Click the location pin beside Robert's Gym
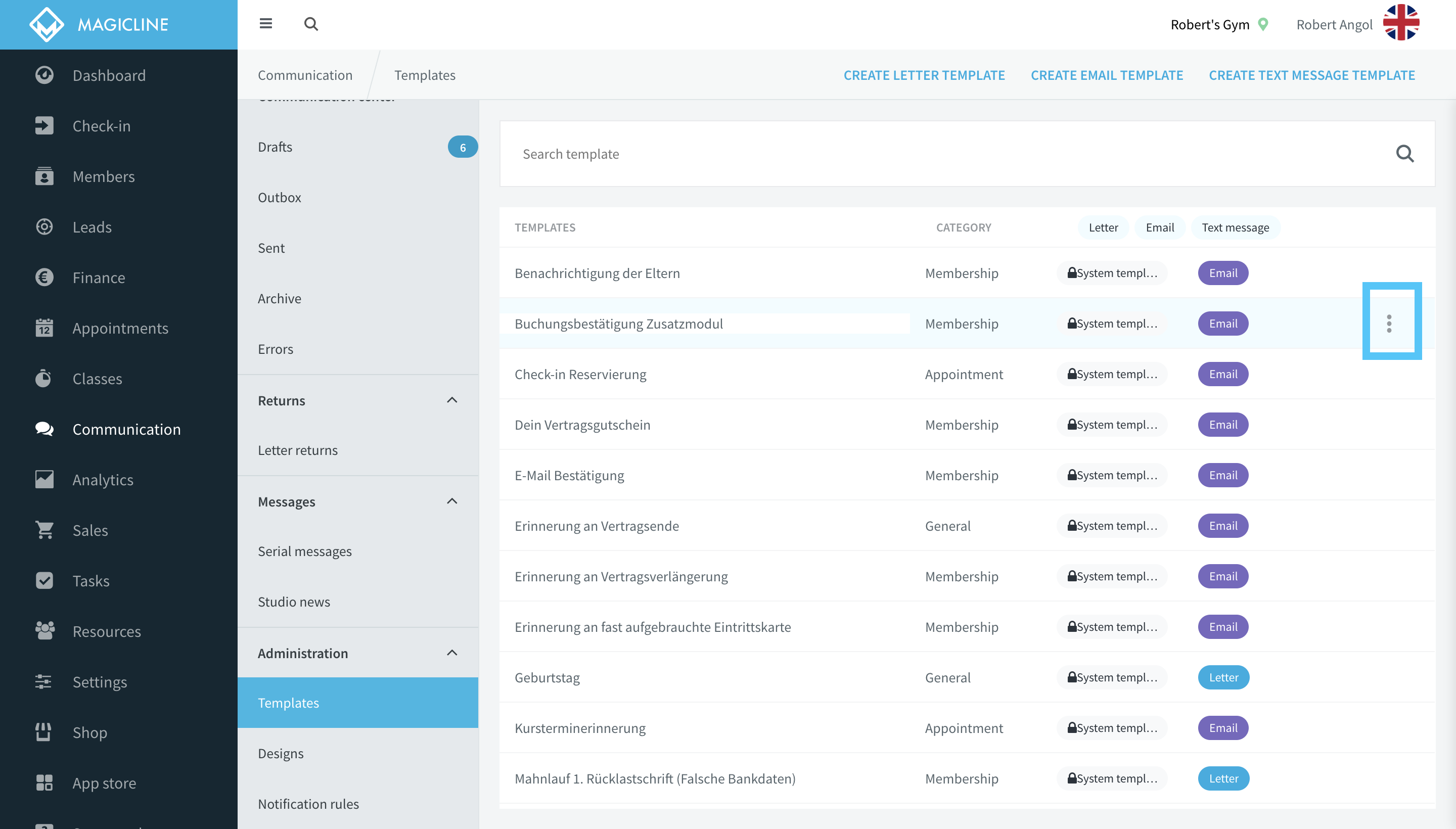This screenshot has height=829, width=1456. point(1262,24)
